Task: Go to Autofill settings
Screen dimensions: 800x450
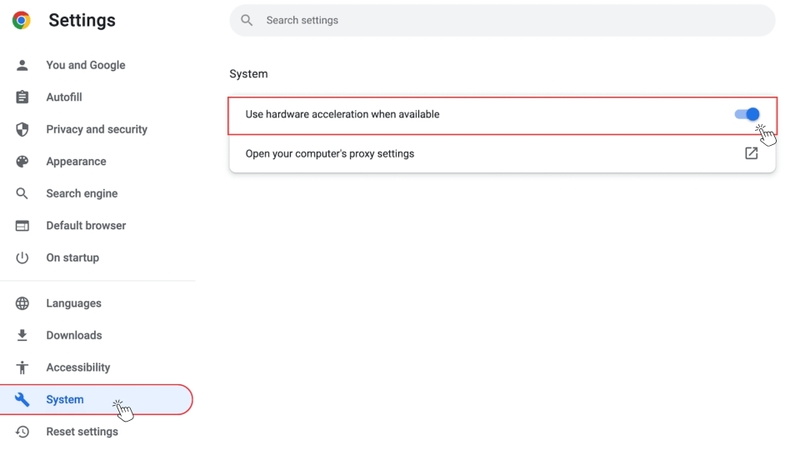Action: (x=64, y=97)
